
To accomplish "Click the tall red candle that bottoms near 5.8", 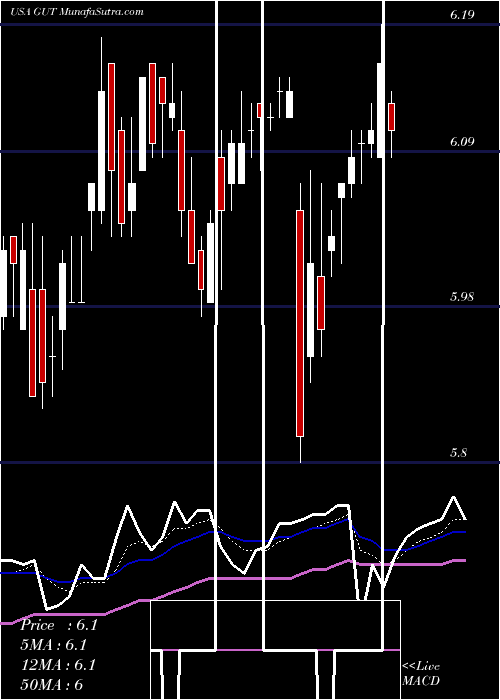I will [x=300, y=323].
